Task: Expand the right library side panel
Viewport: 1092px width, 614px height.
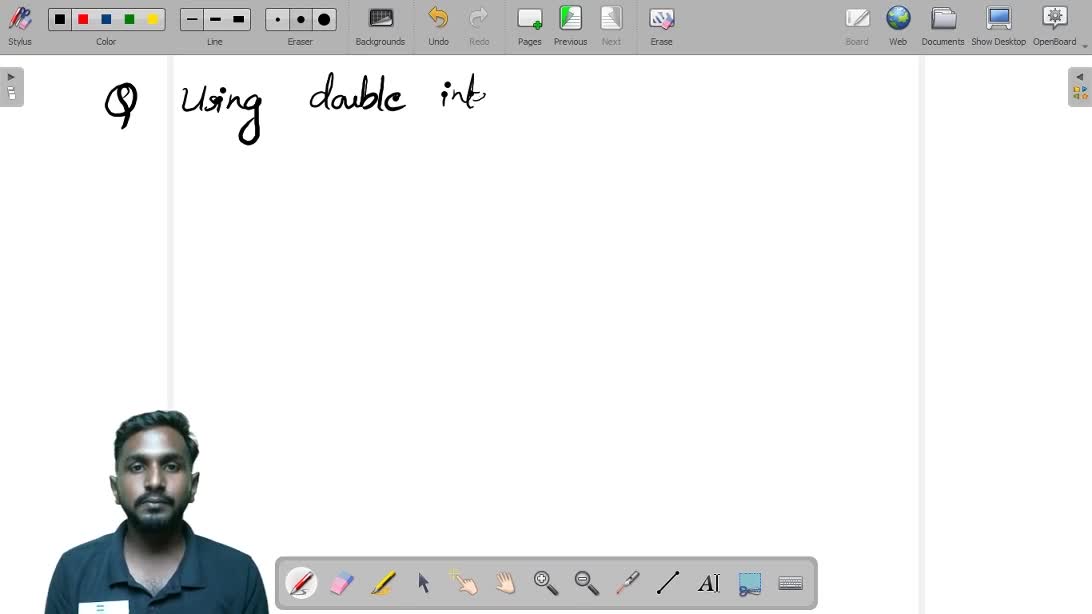Action: click(x=1080, y=86)
